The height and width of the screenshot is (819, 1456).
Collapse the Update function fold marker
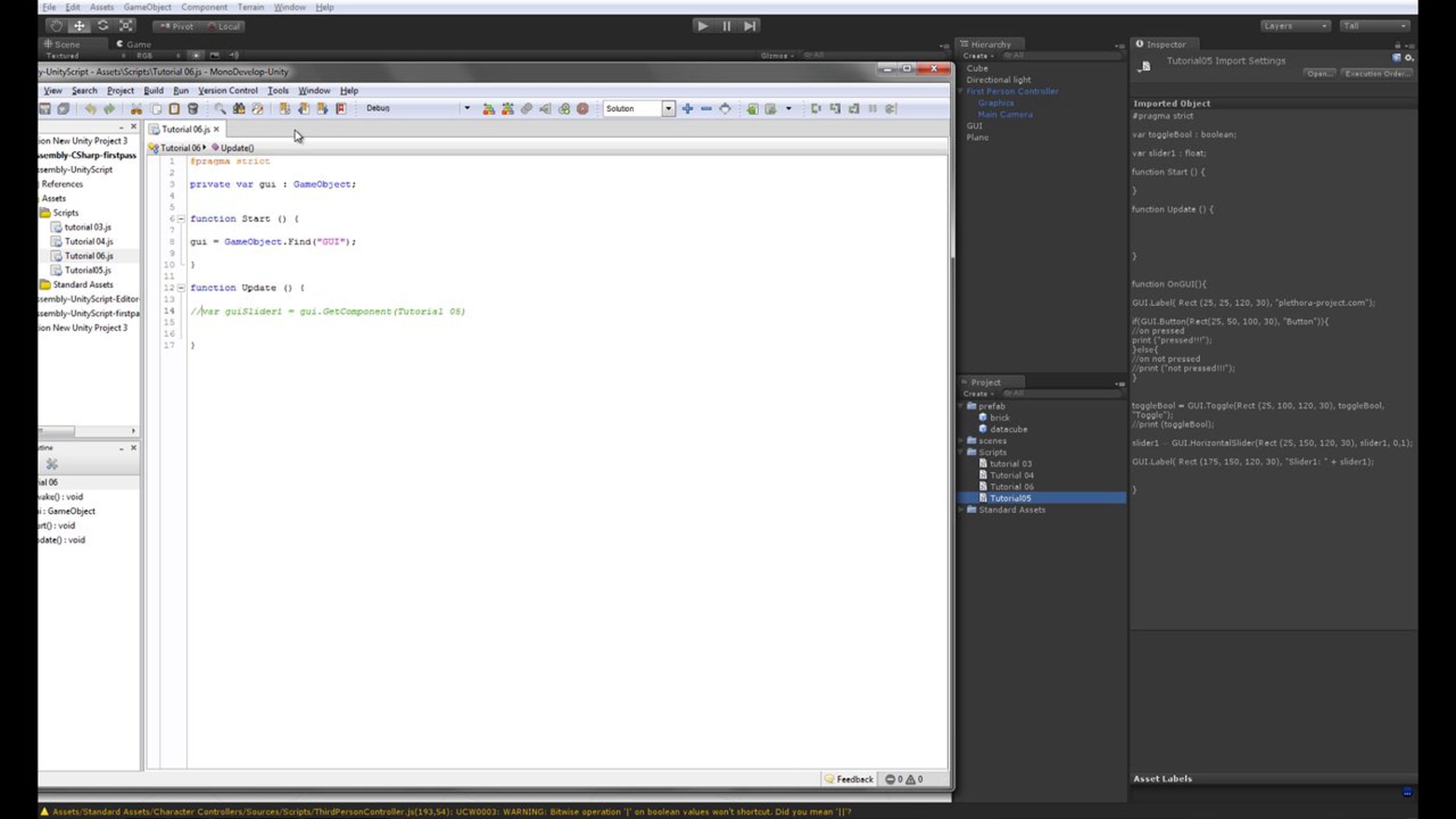(181, 288)
